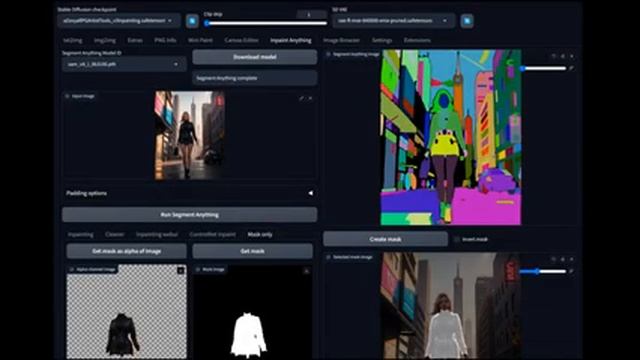Select the Mask only sub-tab

(x=260, y=235)
